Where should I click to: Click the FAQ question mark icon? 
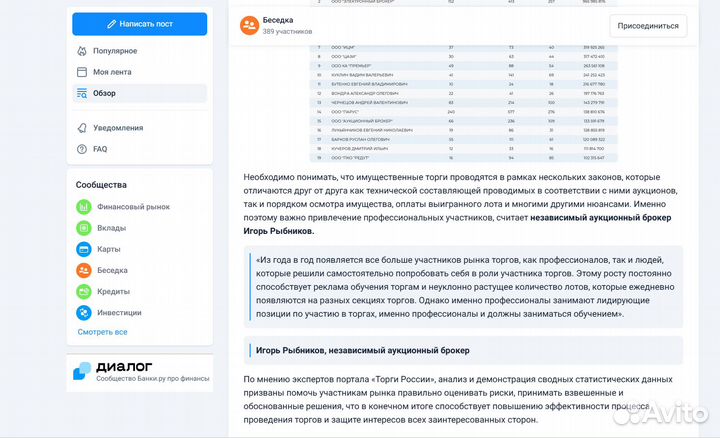click(x=82, y=149)
